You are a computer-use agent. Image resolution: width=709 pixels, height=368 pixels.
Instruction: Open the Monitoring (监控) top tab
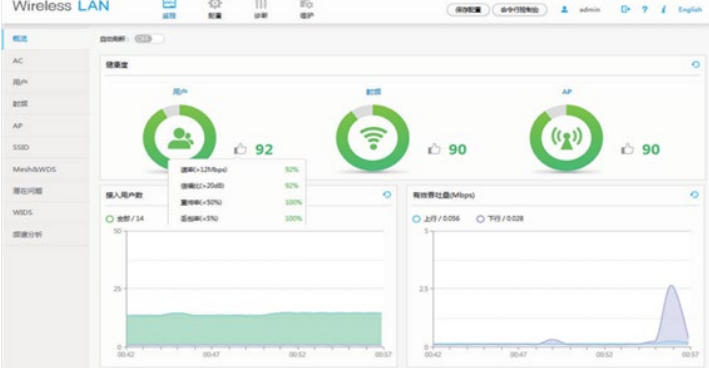coord(169,9)
